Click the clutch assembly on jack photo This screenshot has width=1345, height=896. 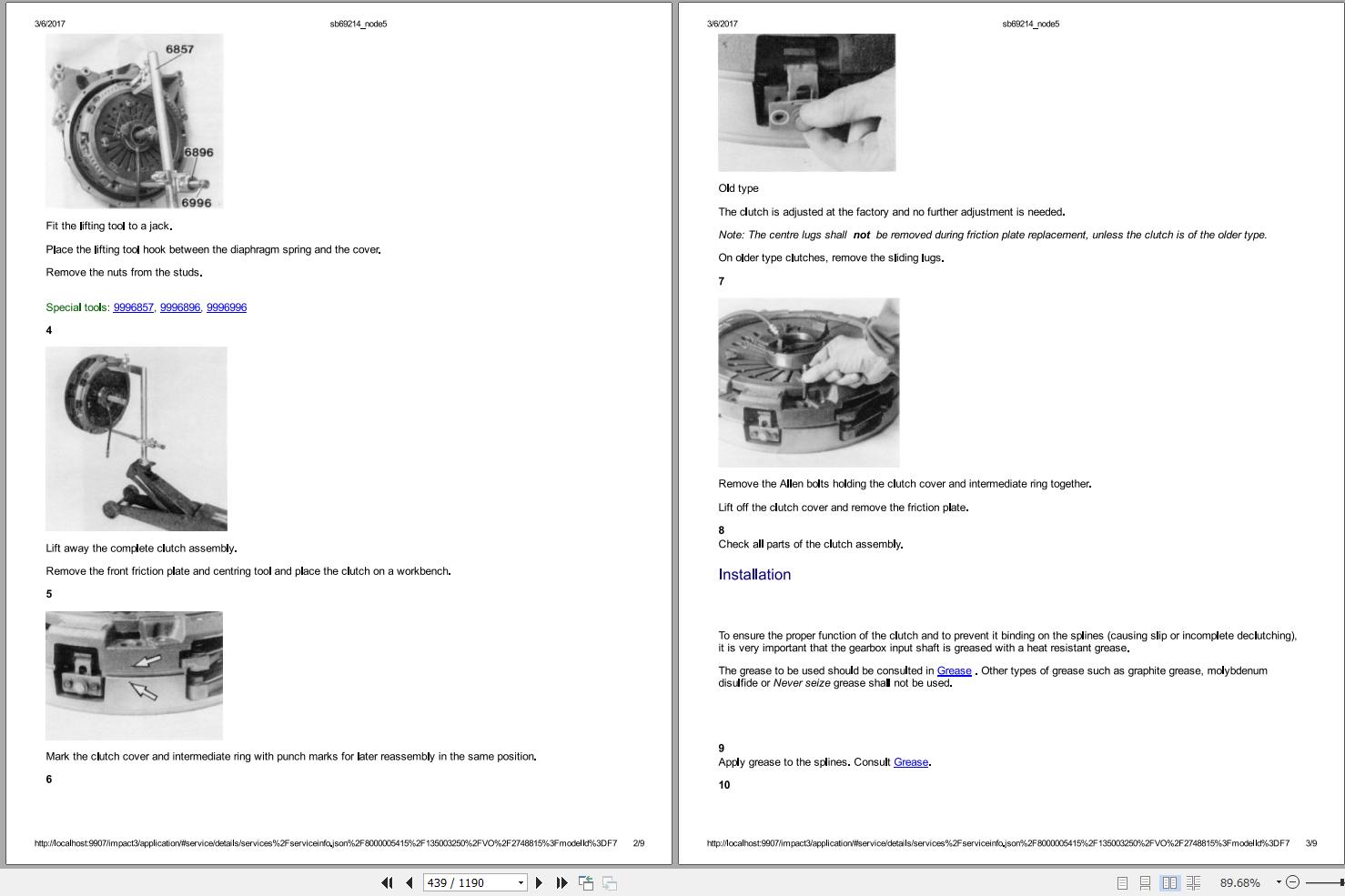(137, 438)
